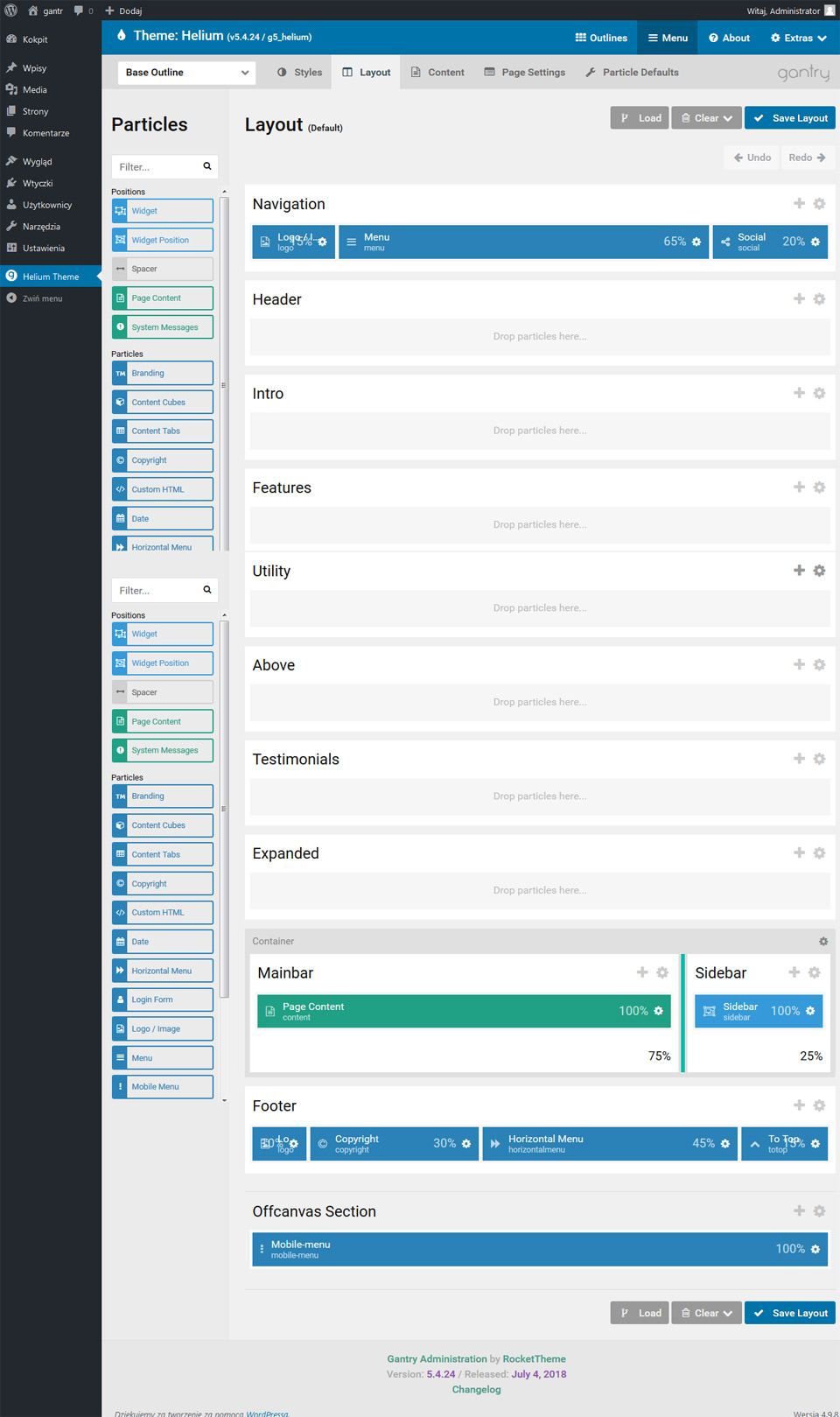The height and width of the screenshot is (1417, 840).
Task: Open settings gear for Intro section
Action: tap(819, 394)
